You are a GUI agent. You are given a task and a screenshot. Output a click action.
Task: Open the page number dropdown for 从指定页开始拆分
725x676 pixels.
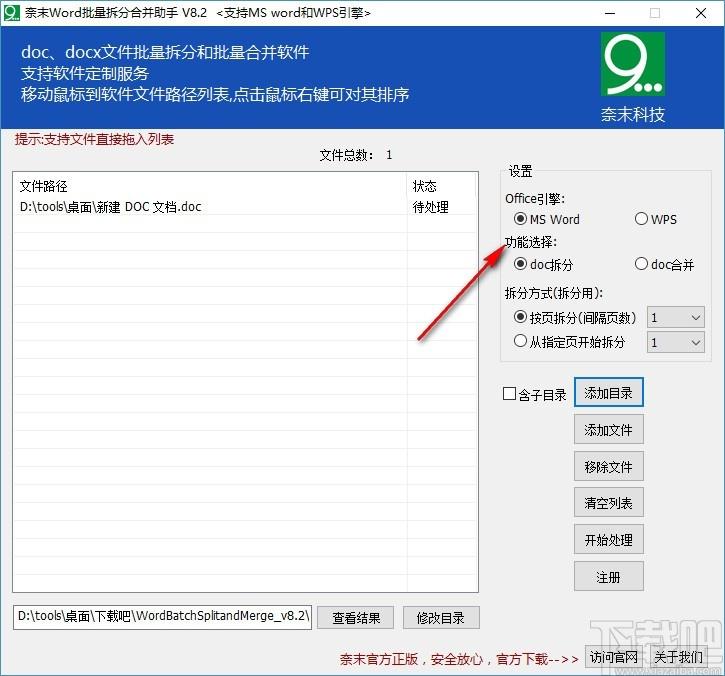click(676, 343)
